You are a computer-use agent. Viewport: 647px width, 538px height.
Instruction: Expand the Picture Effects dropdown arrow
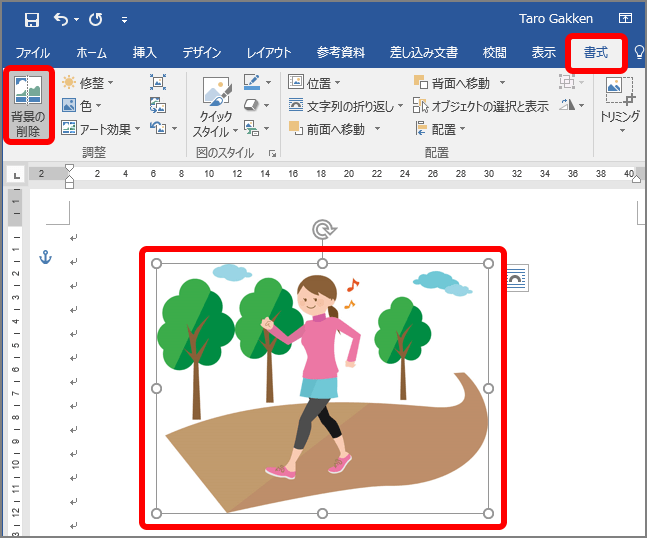[267, 106]
